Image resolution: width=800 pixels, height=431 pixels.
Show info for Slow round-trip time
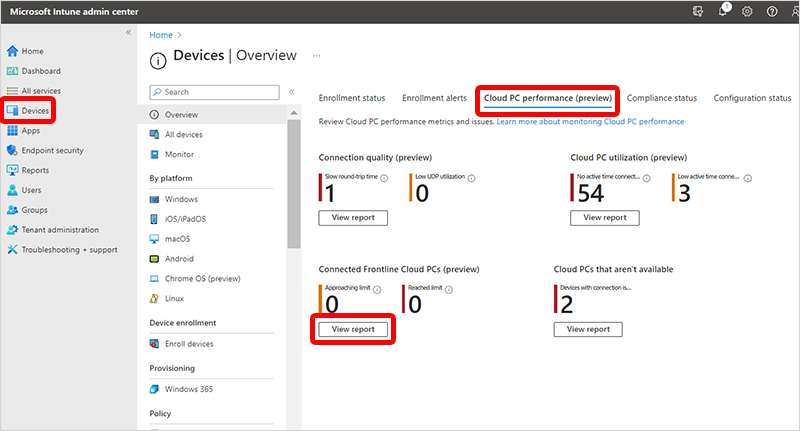384,178
